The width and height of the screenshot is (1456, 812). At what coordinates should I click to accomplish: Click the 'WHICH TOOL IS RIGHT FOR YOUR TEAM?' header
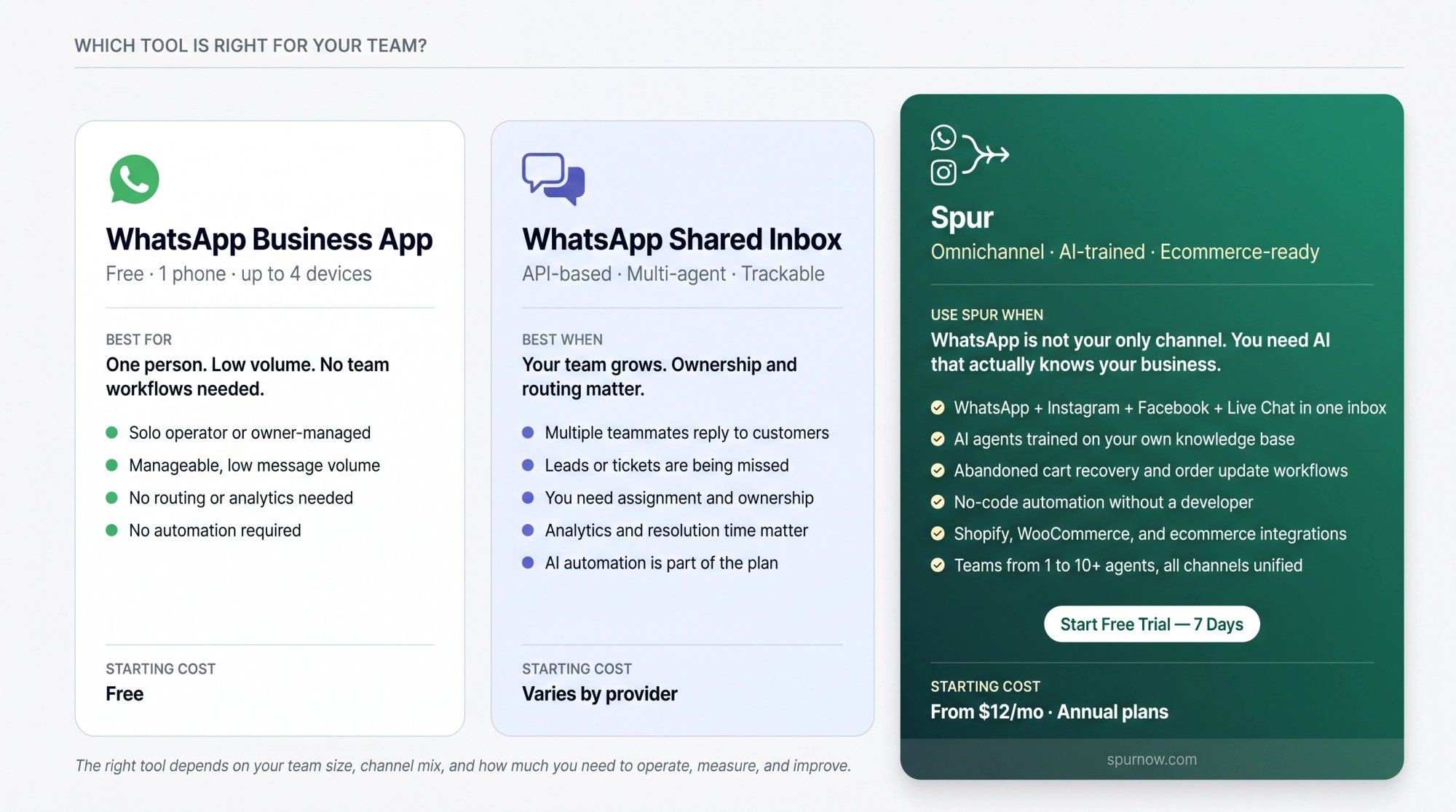[250, 46]
